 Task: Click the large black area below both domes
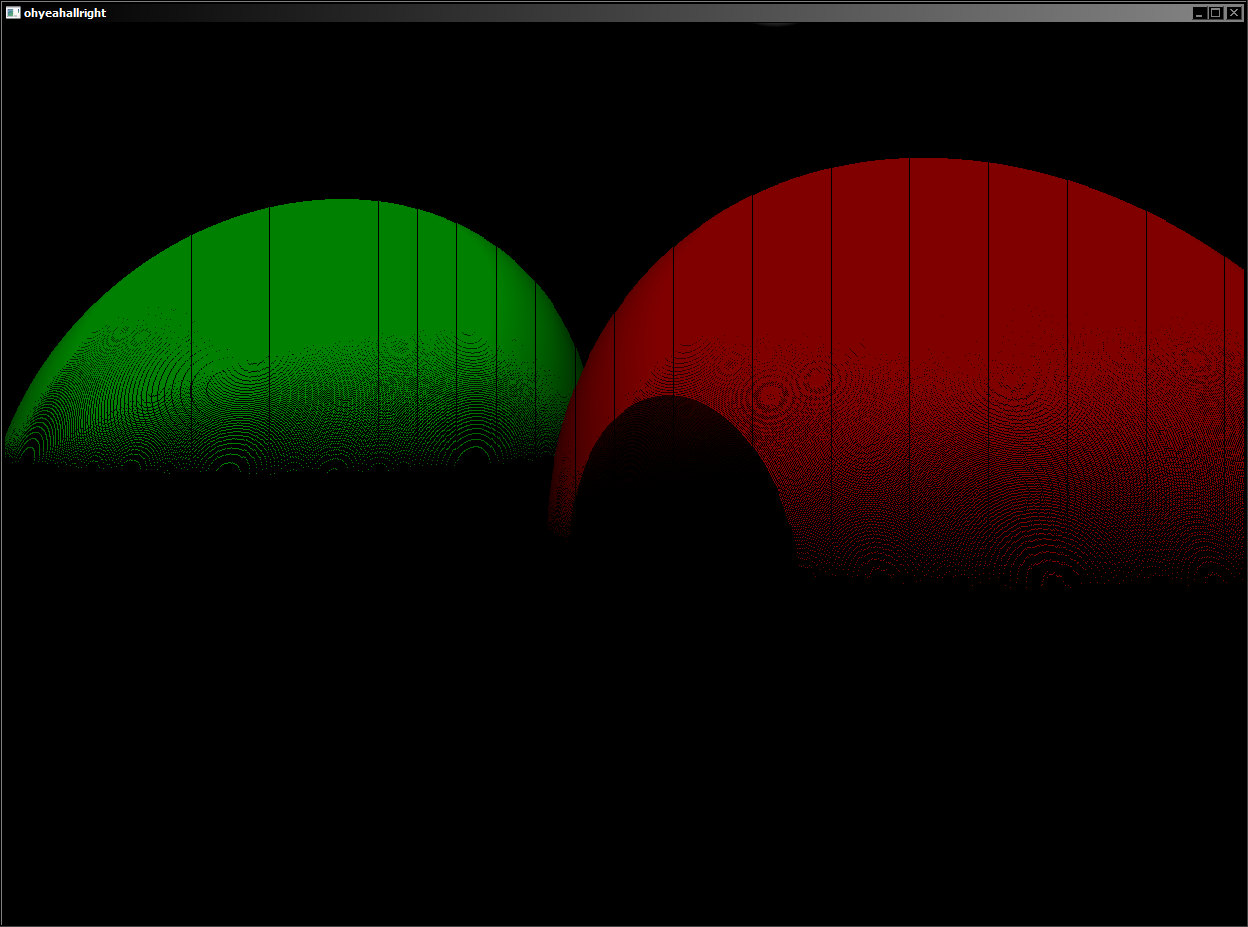620,750
